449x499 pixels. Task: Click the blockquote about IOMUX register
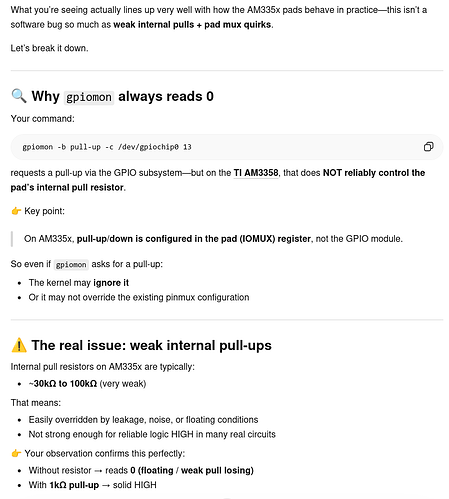pyautogui.click(x=213, y=239)
